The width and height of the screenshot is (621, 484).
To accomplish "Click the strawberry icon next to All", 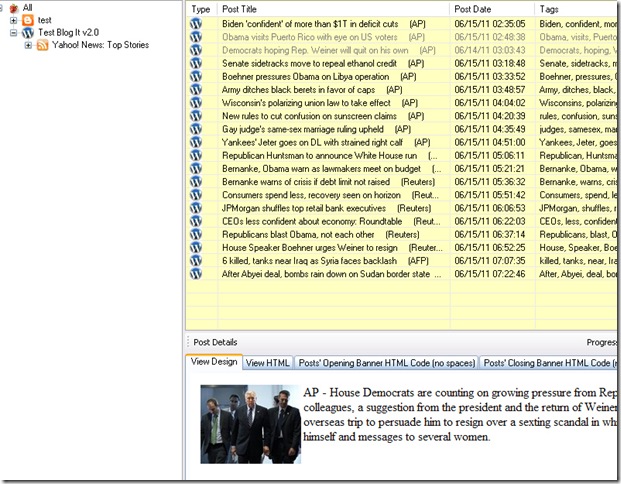I will click(x=14, y=8).
